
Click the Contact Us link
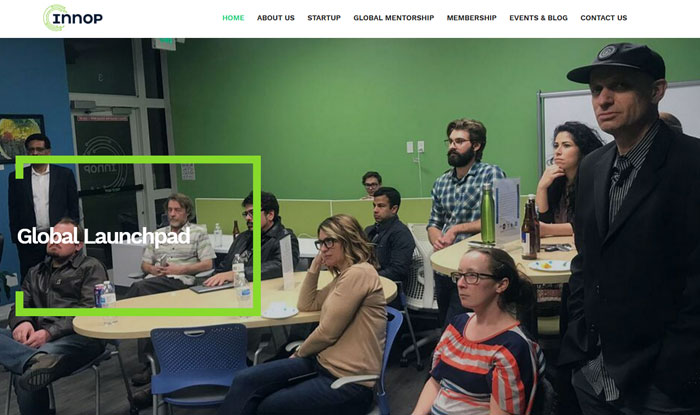[x=604, y=18]
